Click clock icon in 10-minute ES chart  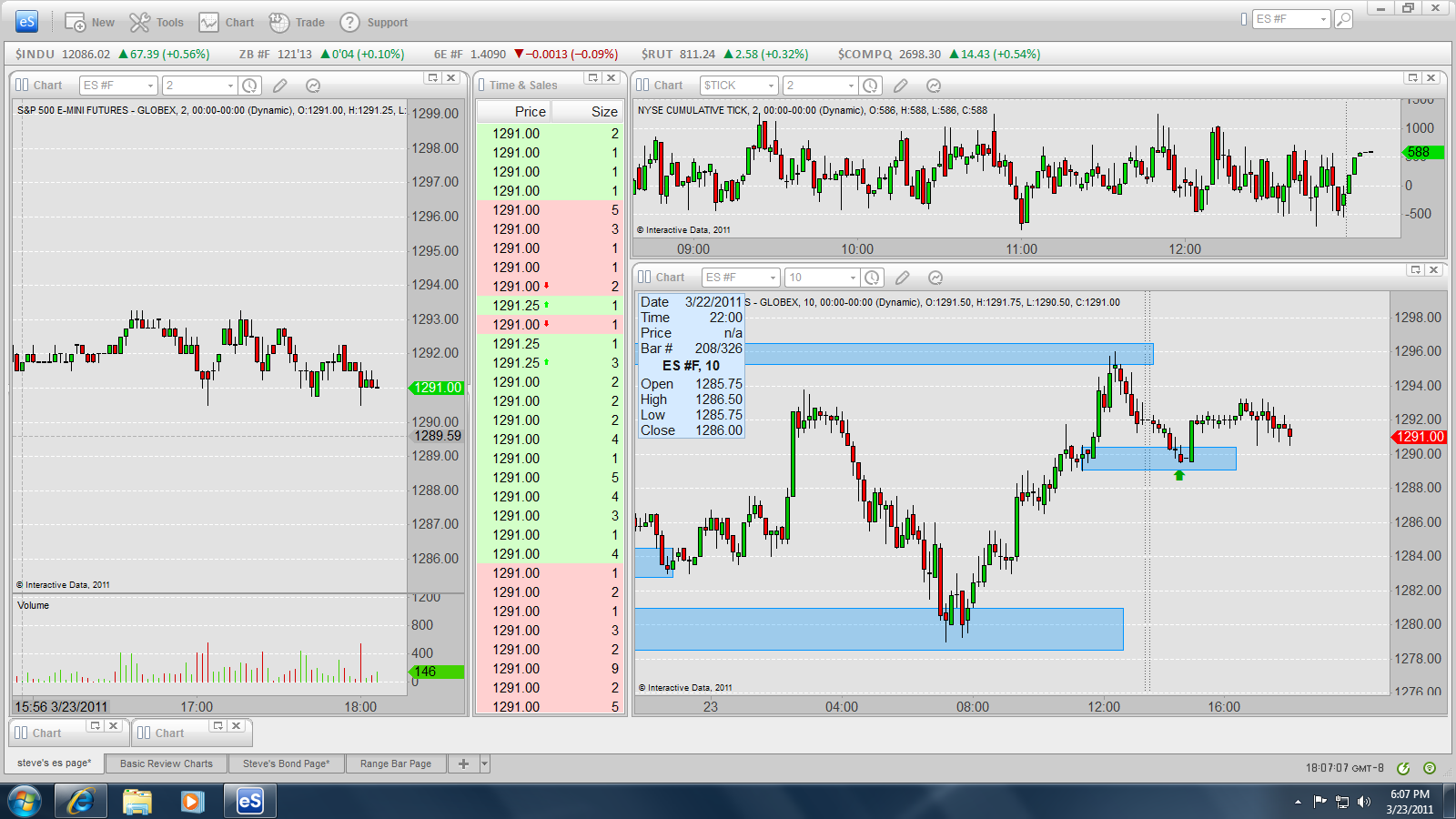point(872,278)
